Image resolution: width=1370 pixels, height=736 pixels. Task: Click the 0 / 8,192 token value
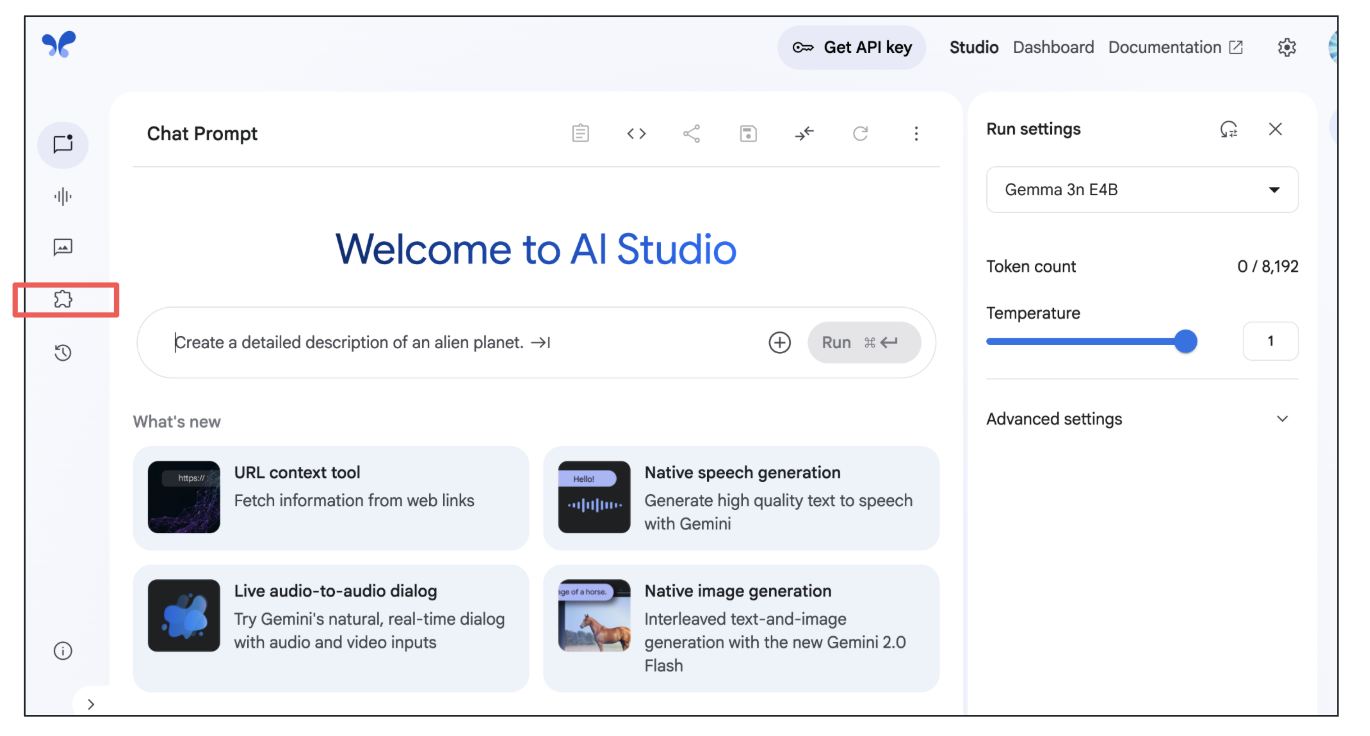pyautogui.click(x=1268, y=266)
